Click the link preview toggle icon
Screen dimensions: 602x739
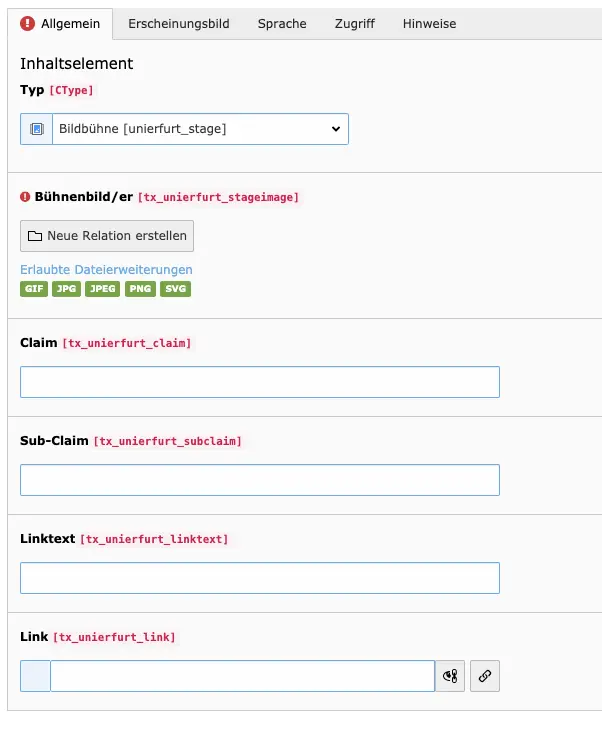[451, 676]
